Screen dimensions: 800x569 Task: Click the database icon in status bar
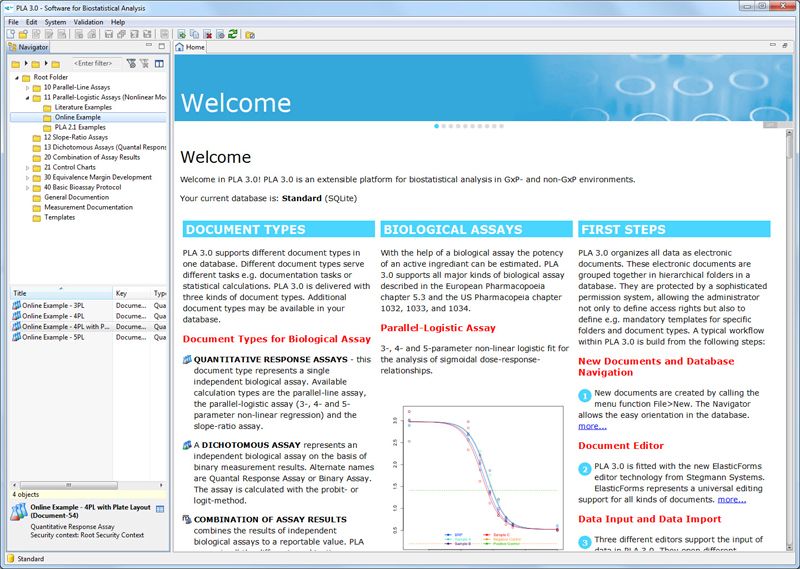(11, 559)
